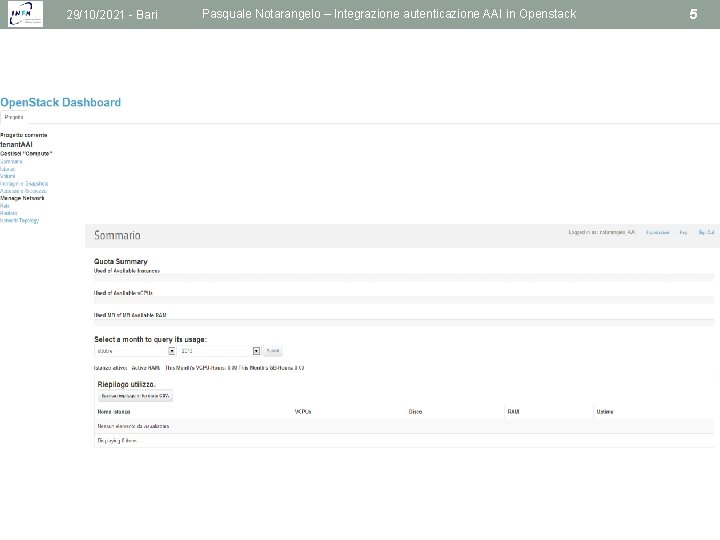This screenshot has height=540, width=720.
Task: Click the RAM column header
Action: tap(513, 412)
